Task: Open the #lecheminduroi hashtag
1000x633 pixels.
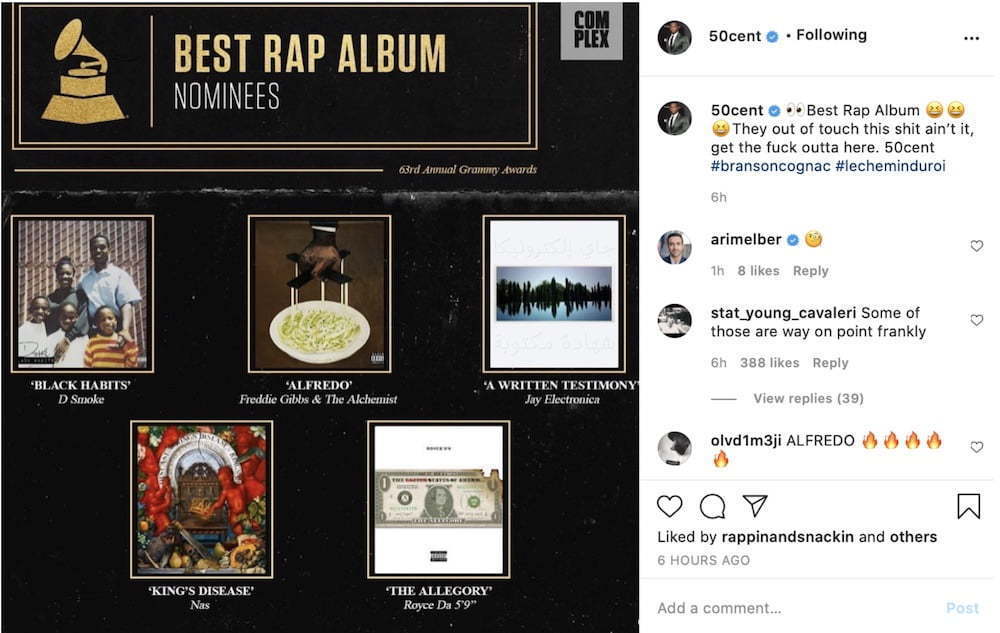Action: (890, 166)
